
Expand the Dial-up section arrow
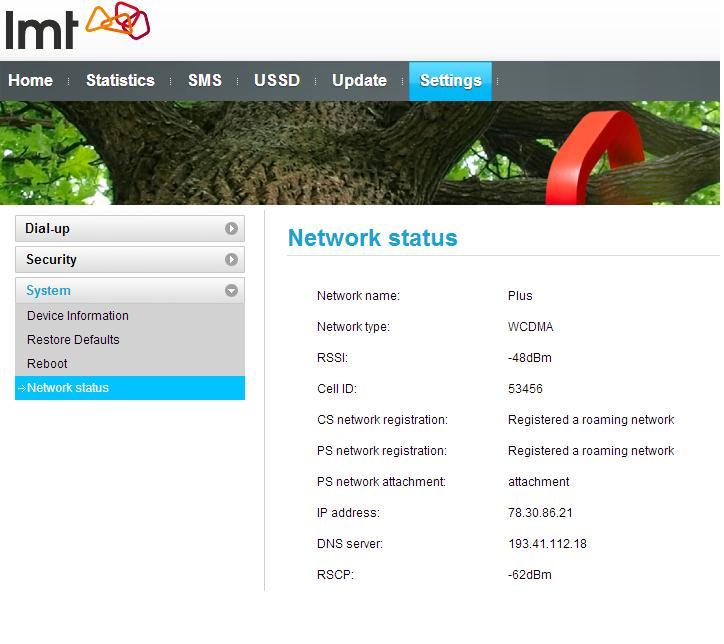click(231, 229)
